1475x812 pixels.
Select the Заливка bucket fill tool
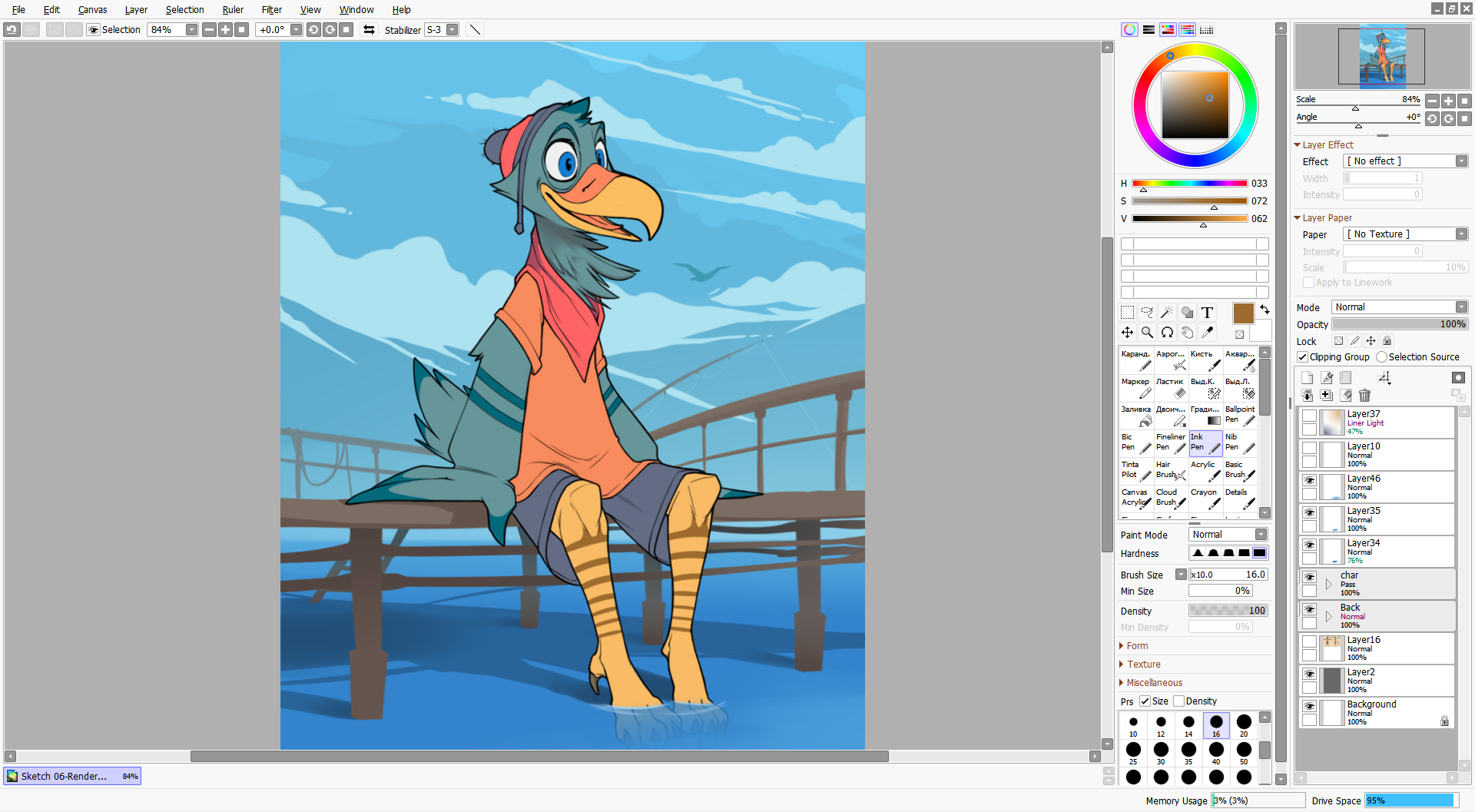coord(1136,416)
